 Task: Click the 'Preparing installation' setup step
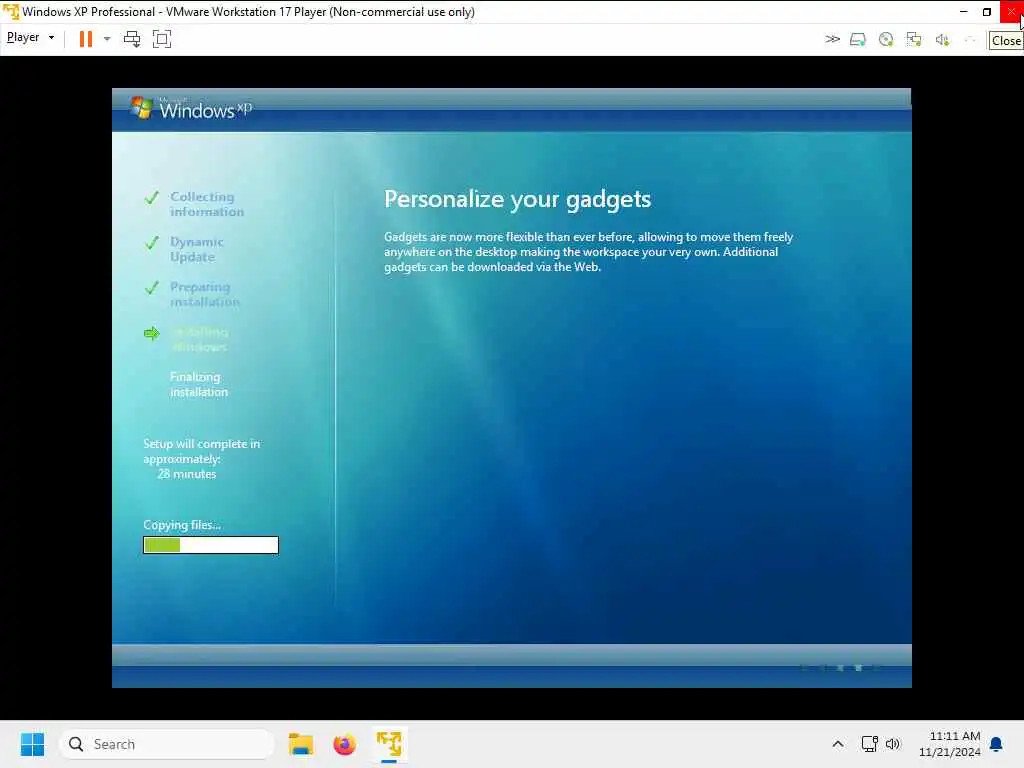204,294
